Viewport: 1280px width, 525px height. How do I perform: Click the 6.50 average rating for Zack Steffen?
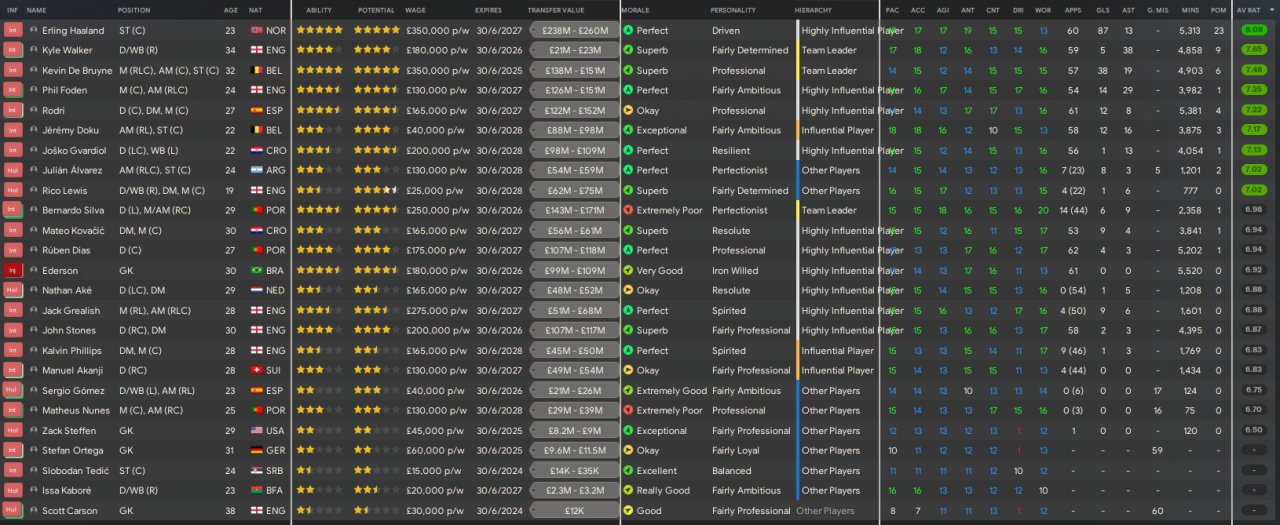pyautogui.click(x=1252, y=430)
